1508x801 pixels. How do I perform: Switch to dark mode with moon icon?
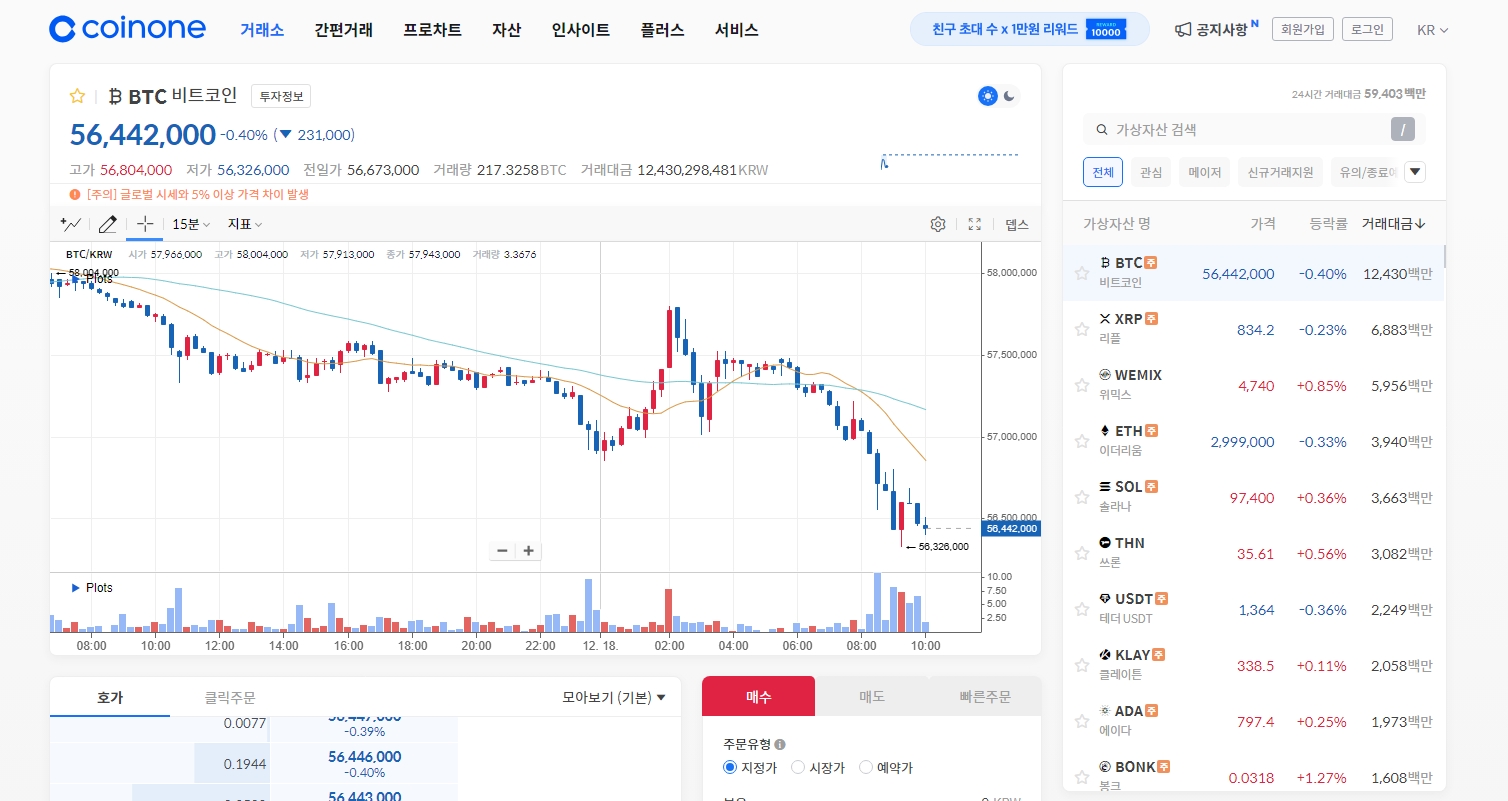[x=1011, y=96]
